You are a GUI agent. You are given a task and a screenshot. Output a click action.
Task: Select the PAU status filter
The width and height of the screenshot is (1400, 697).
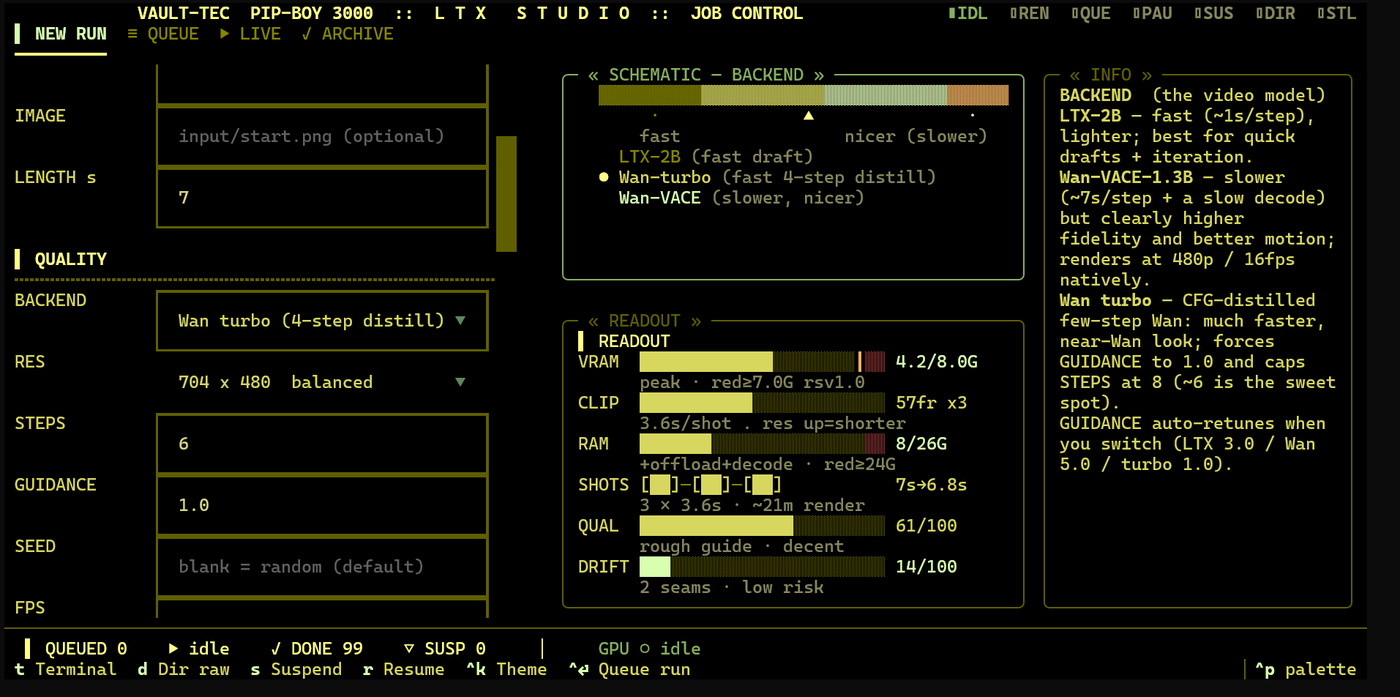coord(1152,14)
